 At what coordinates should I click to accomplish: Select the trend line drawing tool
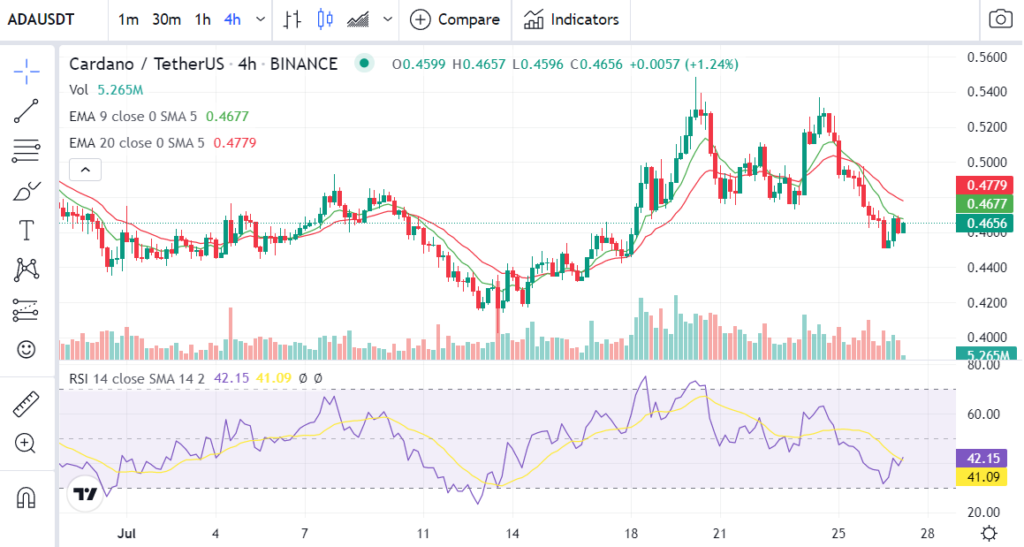pos(26,112)
